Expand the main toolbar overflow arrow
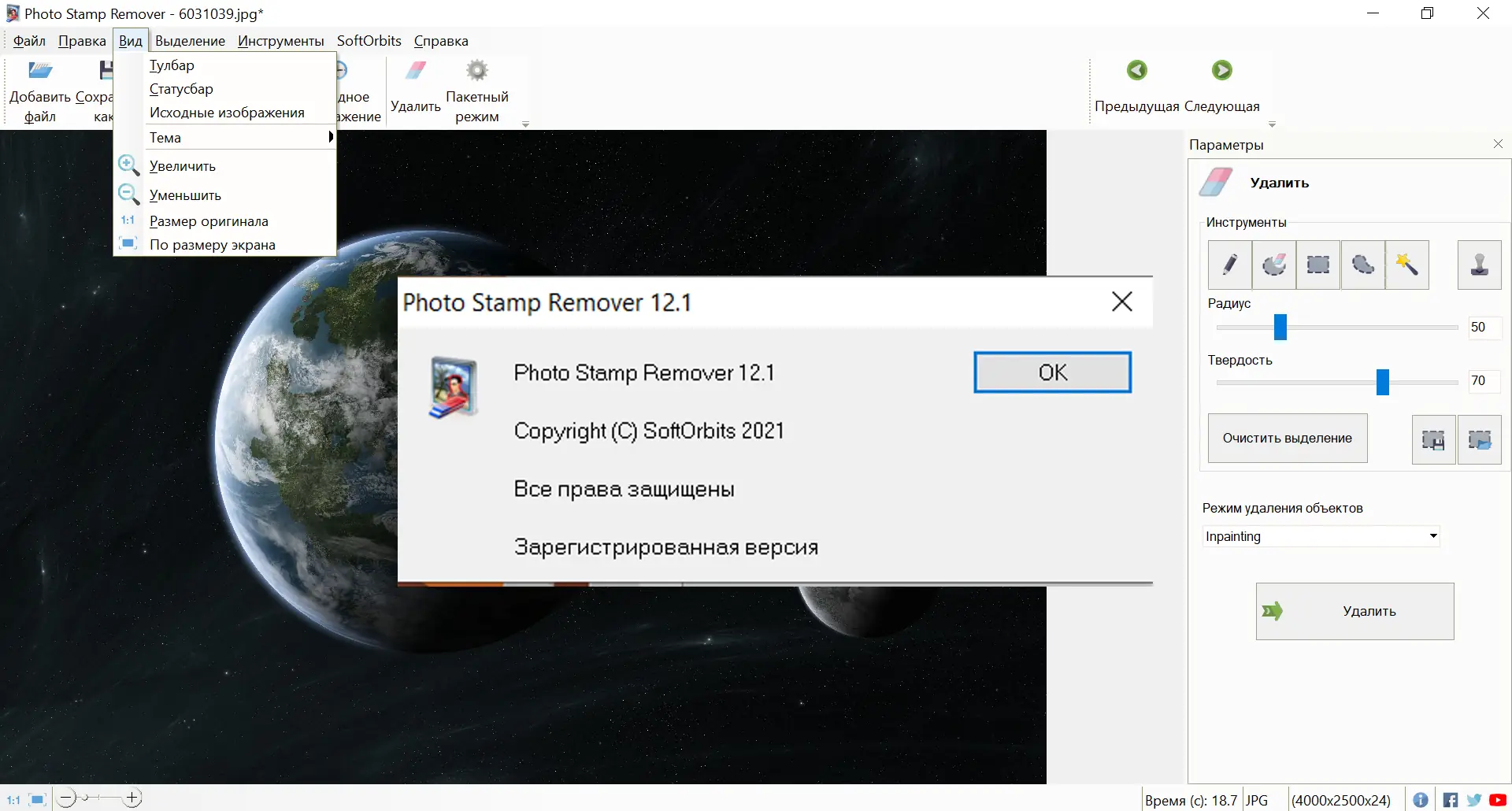The image size is (1512, 811). (525, 124)
